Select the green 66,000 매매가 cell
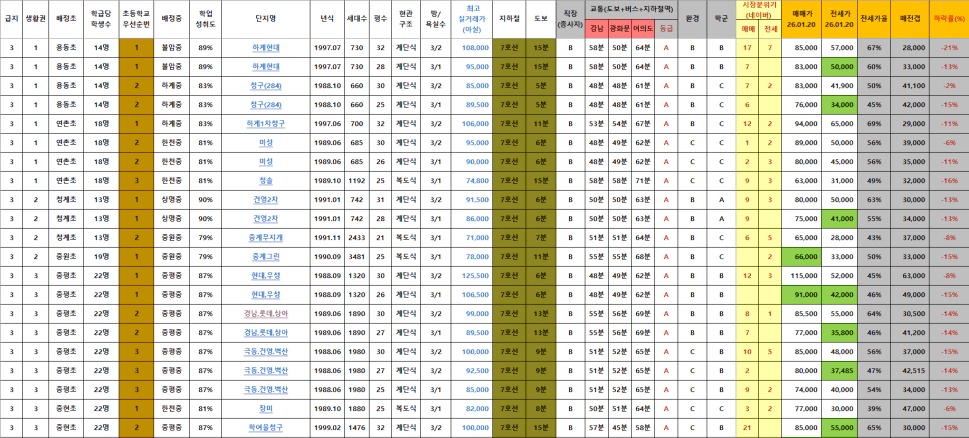The height and width of the screenshot is (438, 969). tap(802, 257)
